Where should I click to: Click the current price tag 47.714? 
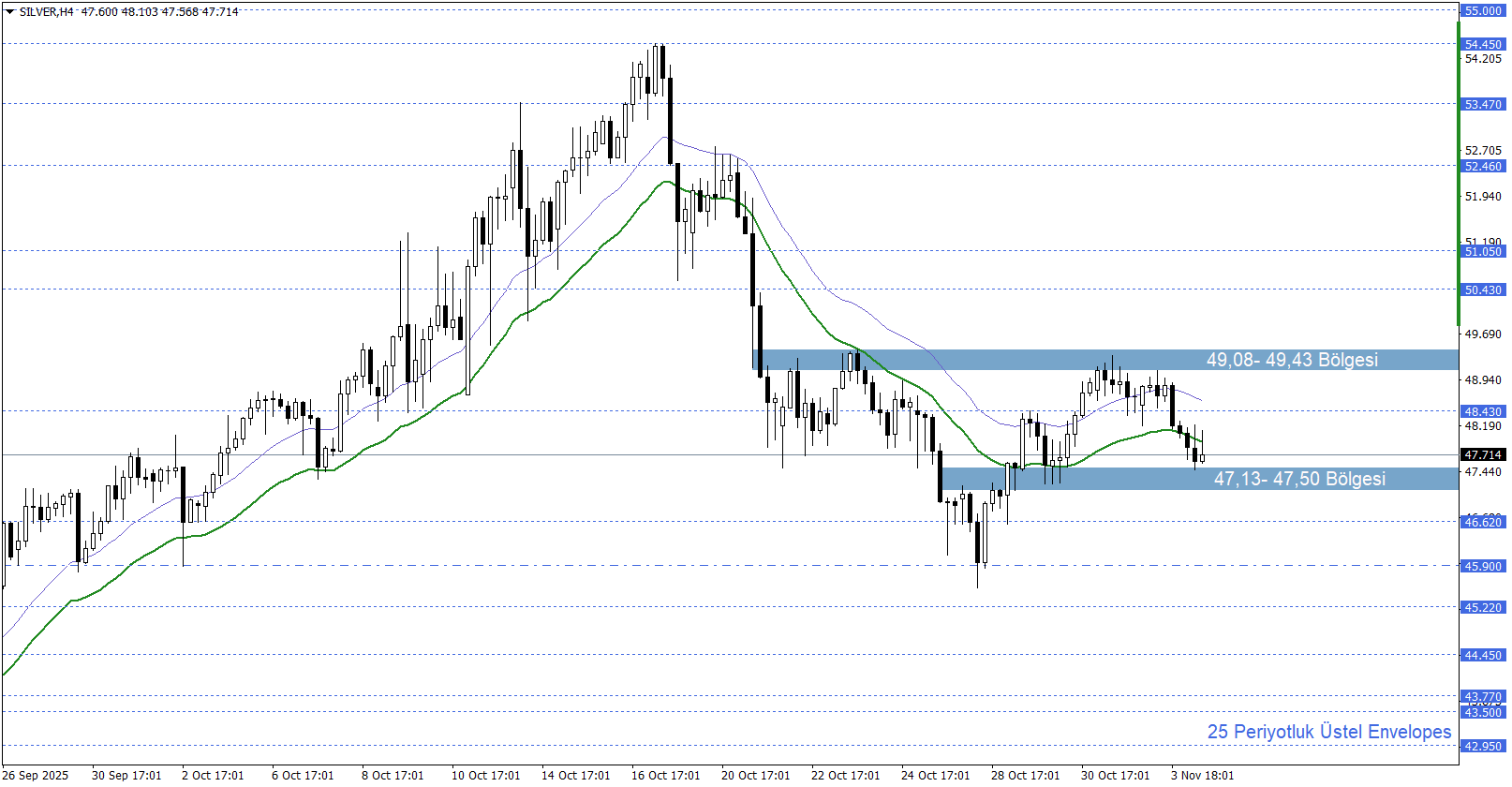pos(1483,454)
